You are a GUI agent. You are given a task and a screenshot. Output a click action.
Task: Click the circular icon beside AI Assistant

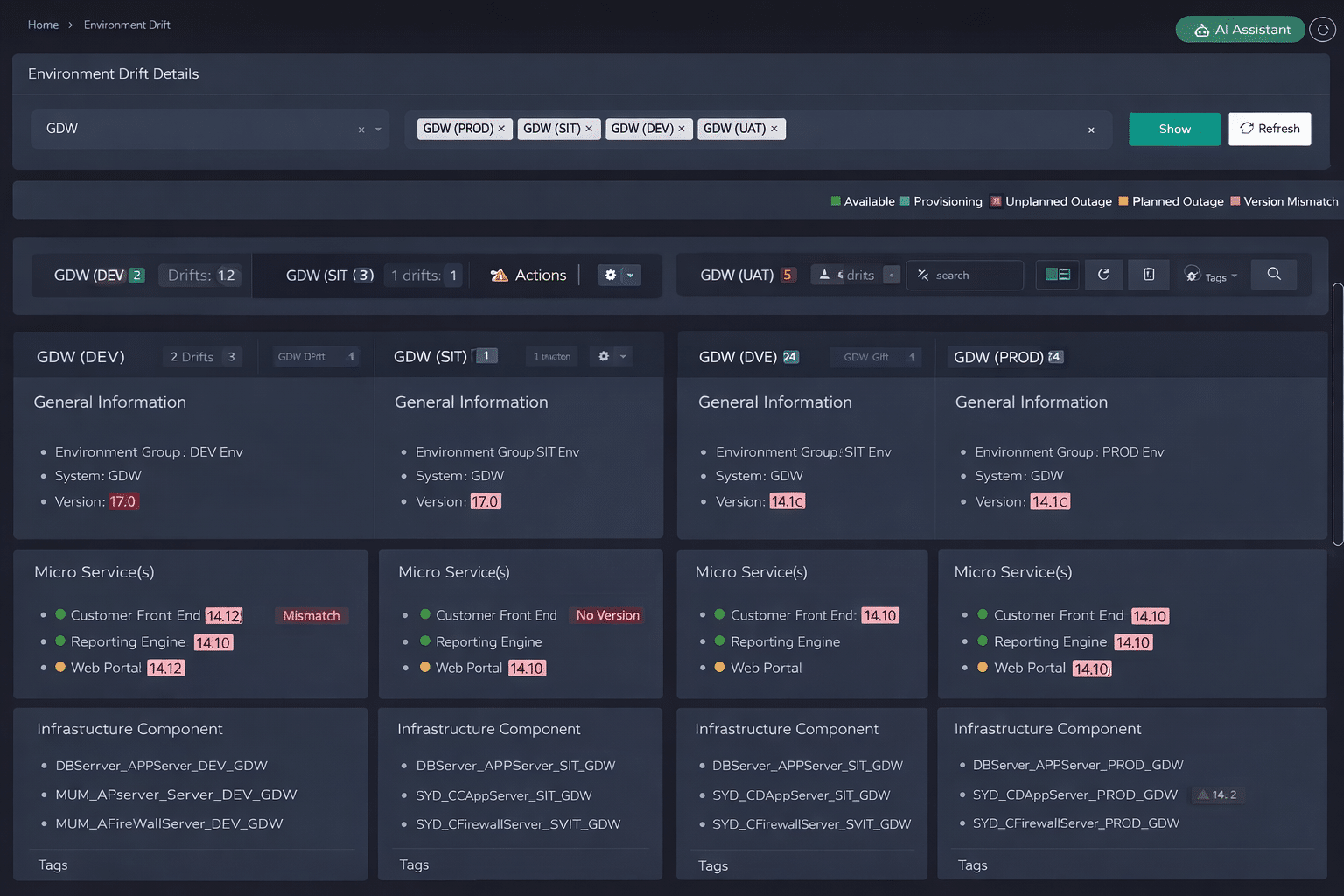(x=1322, y=30)
